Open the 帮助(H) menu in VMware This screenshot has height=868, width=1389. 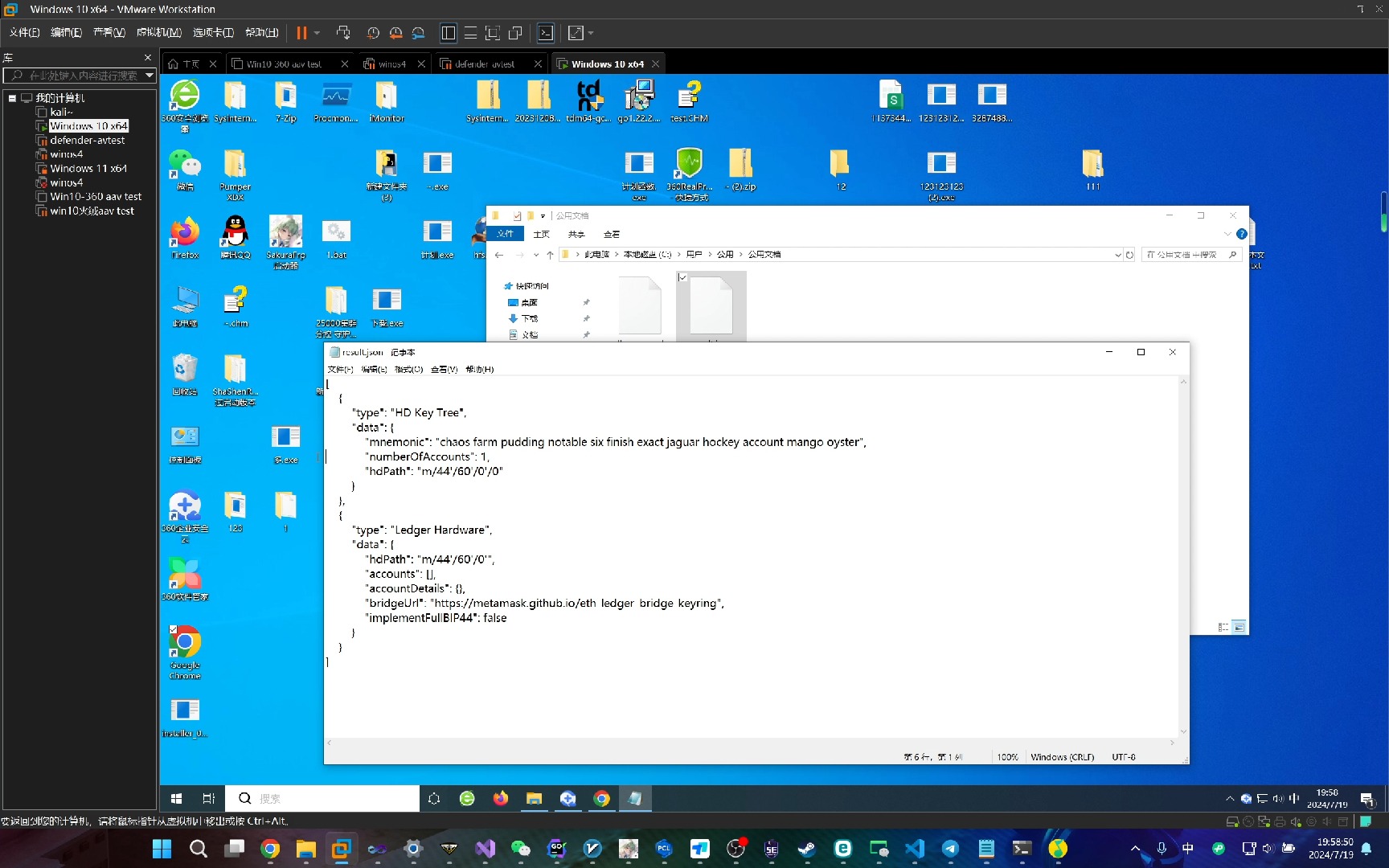tap(262, 32)
